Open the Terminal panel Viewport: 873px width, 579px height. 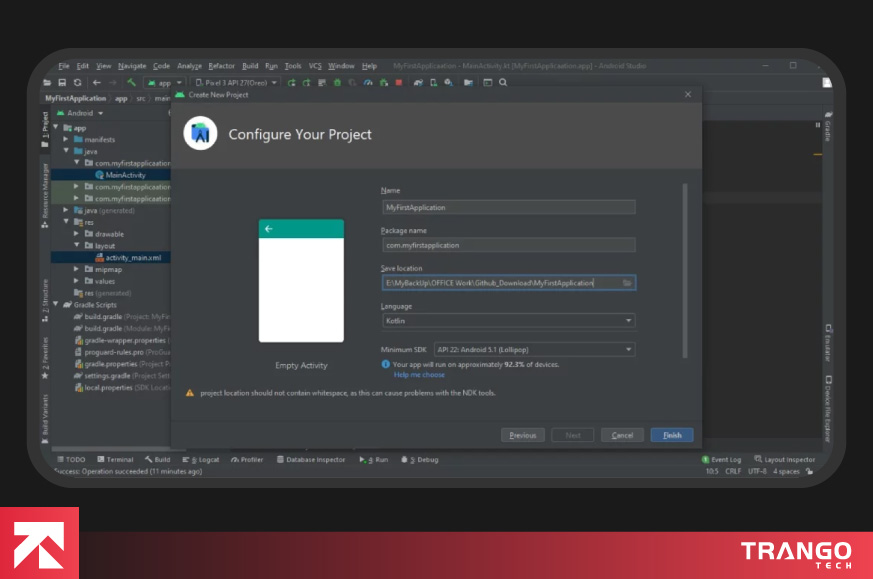click(114, 459)
